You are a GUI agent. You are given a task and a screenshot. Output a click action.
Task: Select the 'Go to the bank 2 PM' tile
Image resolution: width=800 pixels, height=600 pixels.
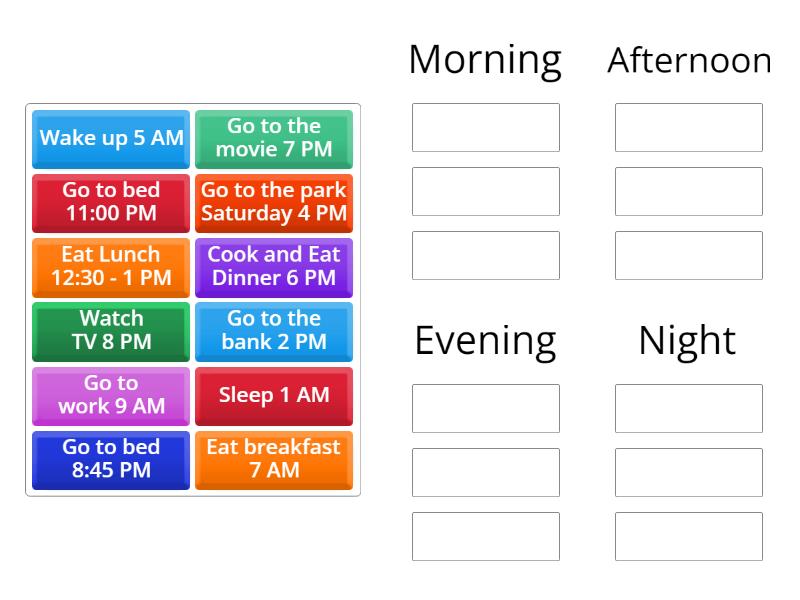274,330
